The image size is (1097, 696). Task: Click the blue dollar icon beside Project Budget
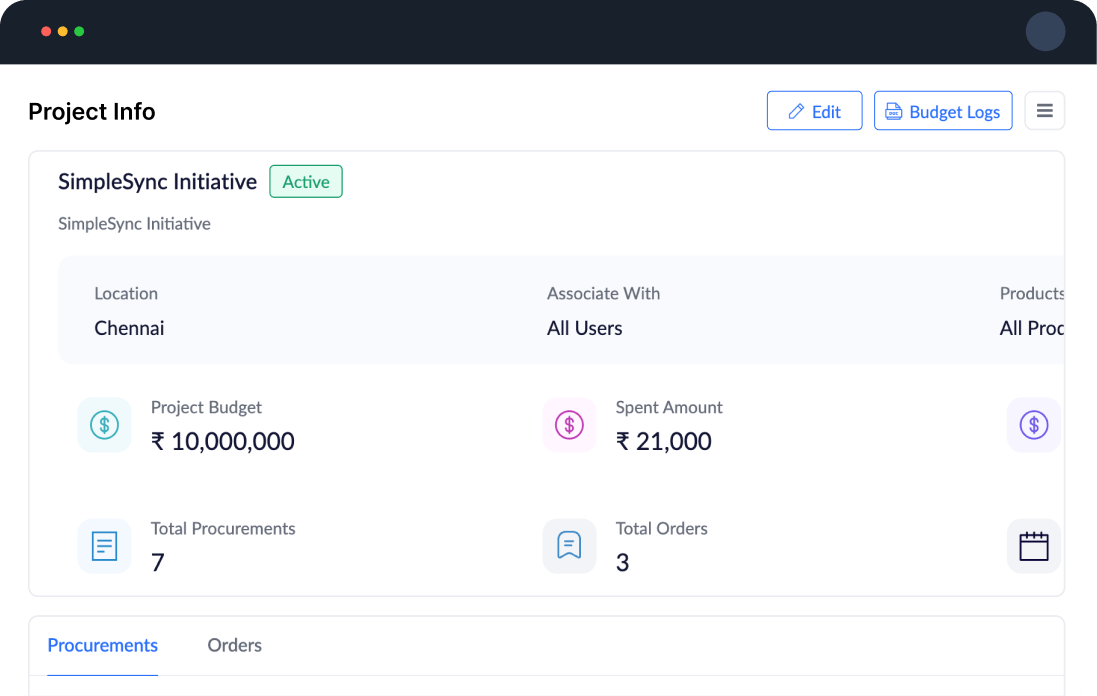(x=104, y=424)
